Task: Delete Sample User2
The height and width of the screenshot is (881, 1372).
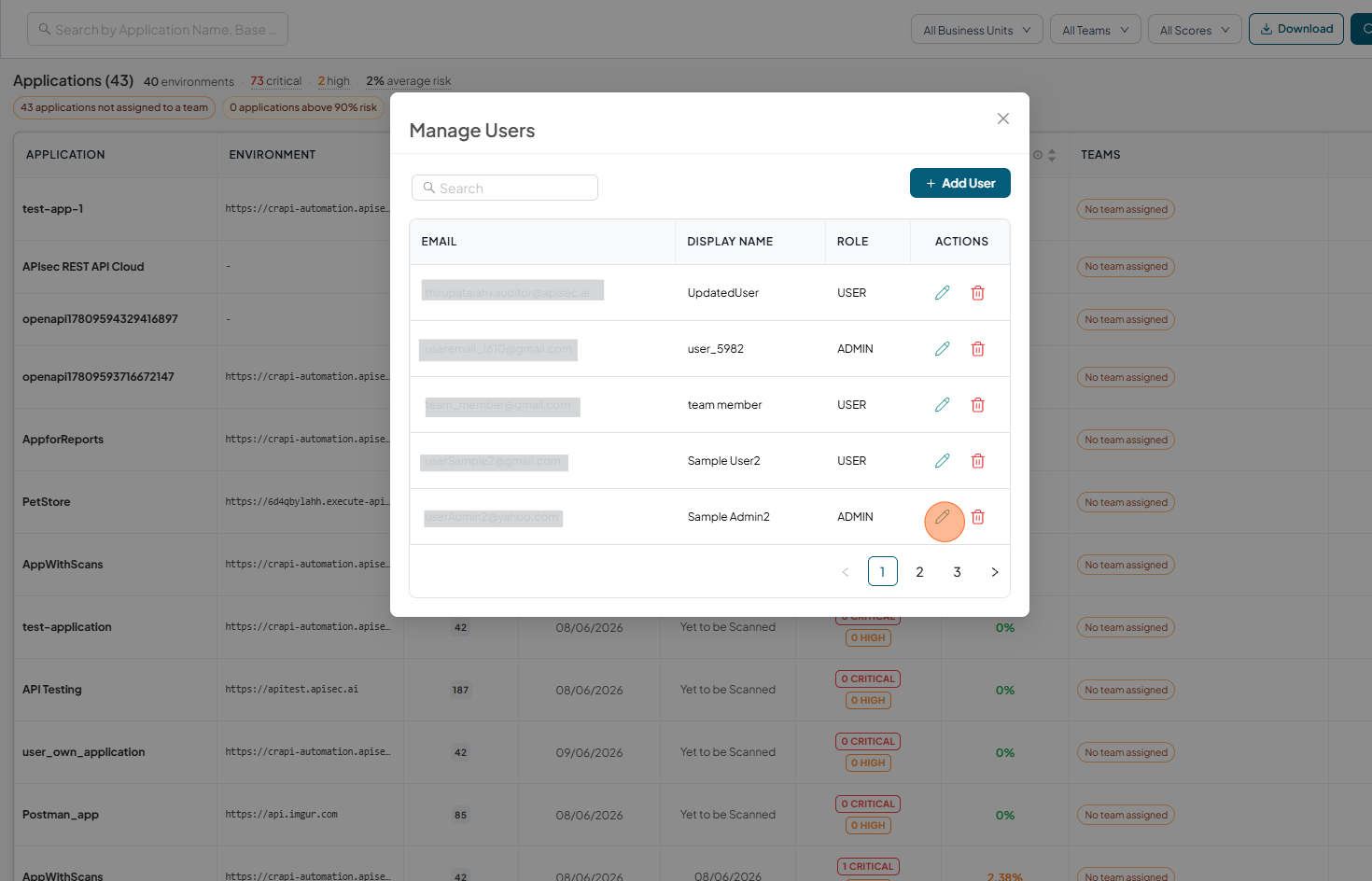Action: [978, 461]
